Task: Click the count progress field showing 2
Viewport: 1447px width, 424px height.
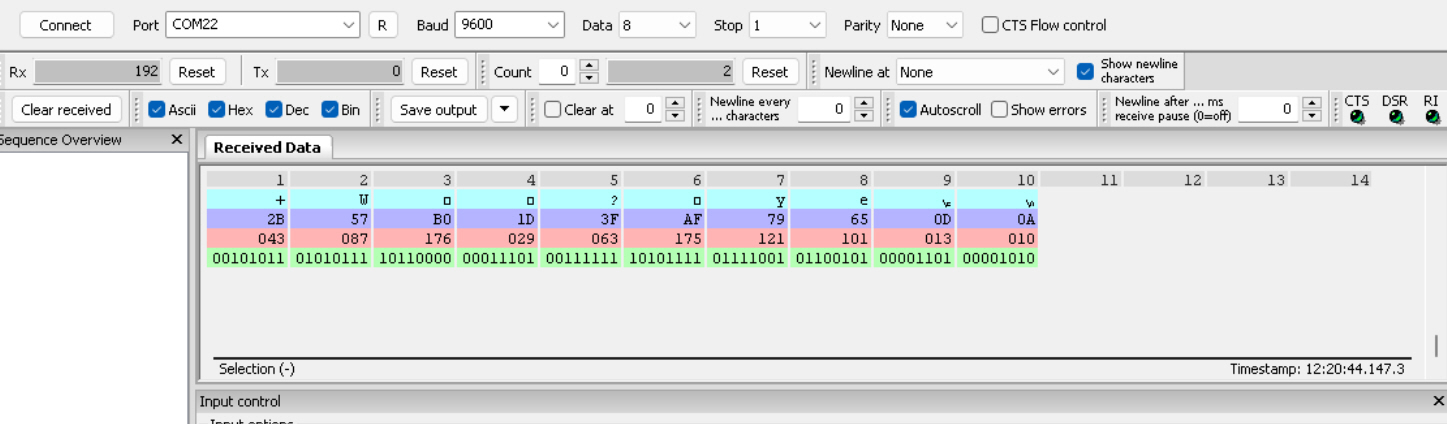Action: [671, 72]
